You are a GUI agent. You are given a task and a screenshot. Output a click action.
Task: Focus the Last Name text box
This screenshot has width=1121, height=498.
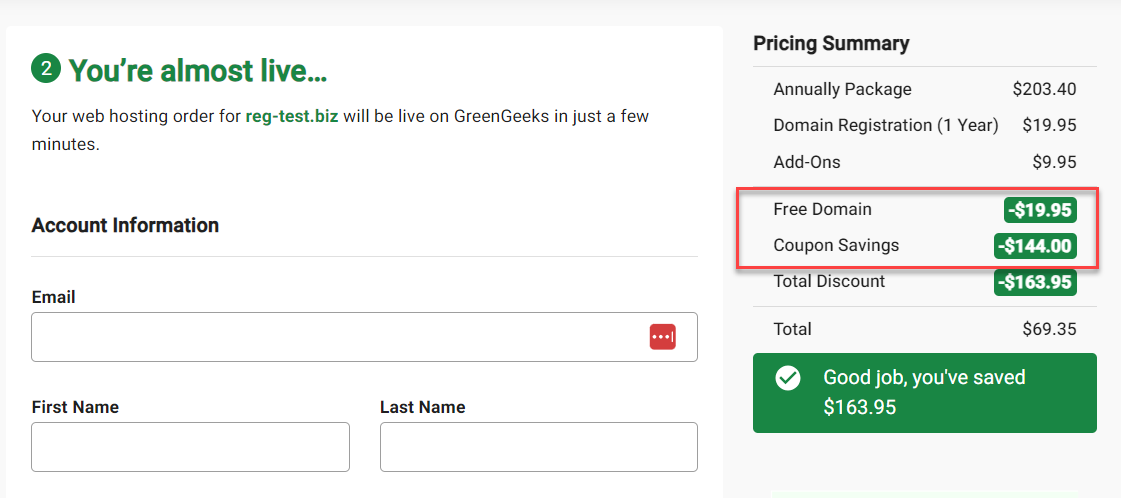538,447
